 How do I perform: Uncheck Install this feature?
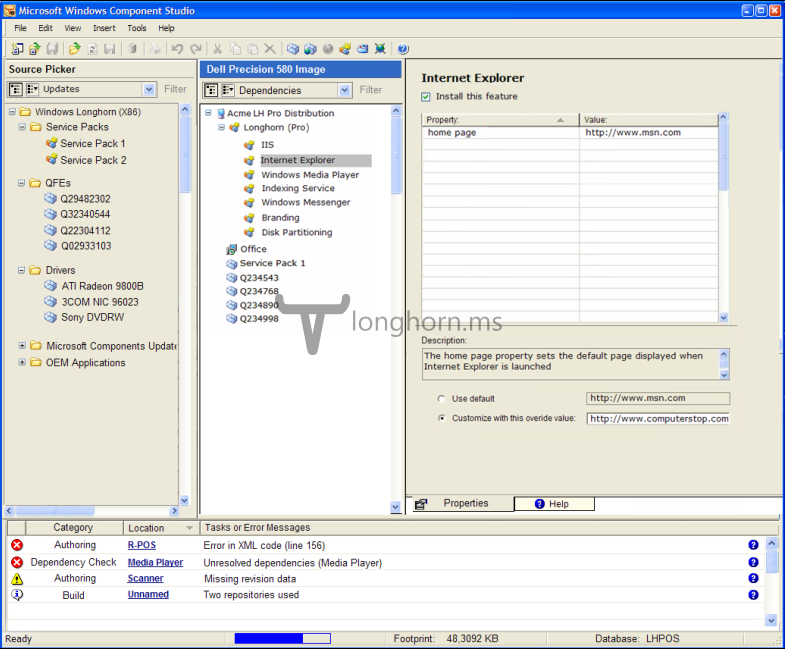tap(426, 97)
